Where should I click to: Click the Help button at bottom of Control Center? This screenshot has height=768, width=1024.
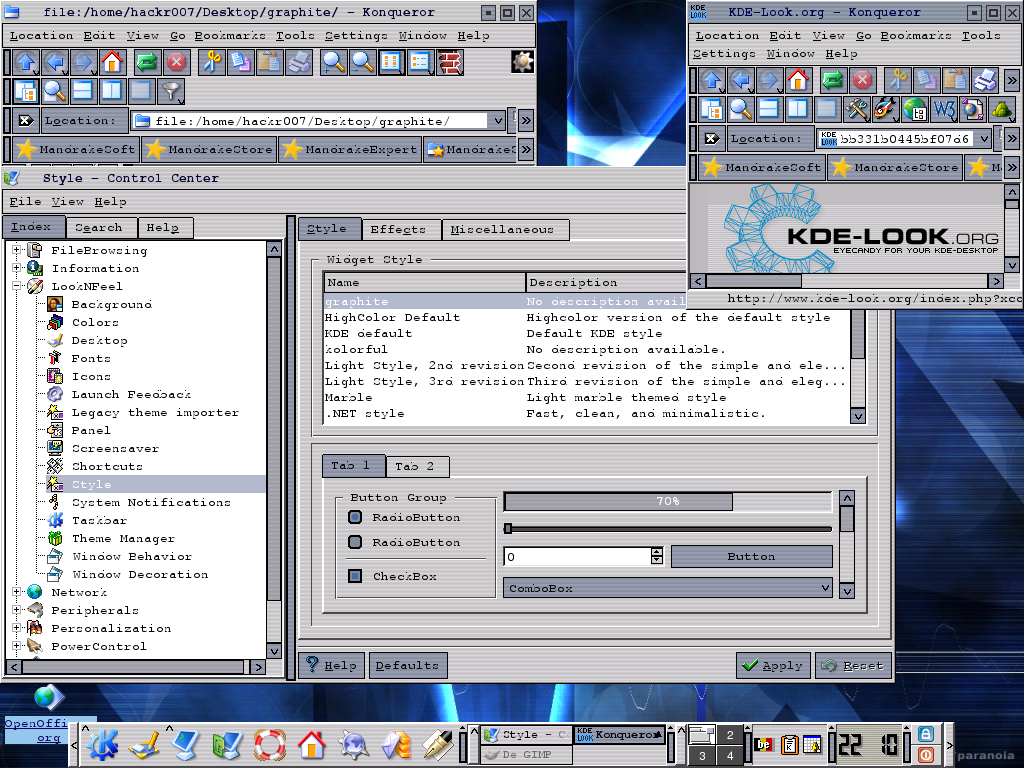[330, 665]
